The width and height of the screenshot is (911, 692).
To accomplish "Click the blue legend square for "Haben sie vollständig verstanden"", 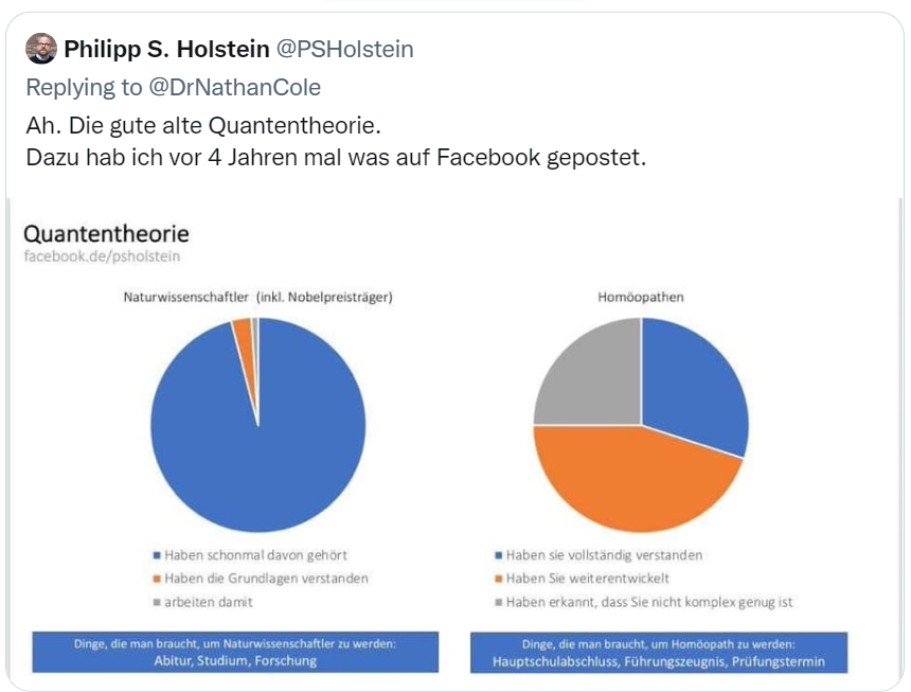I will coord(498,555).
